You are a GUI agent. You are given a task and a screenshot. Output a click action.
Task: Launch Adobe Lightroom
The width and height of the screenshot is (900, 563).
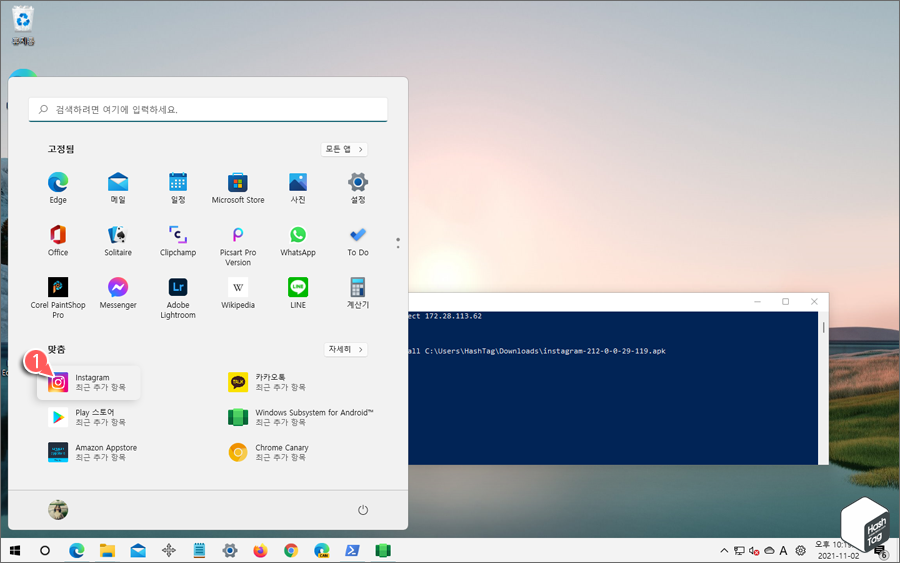tap(178, 298)
